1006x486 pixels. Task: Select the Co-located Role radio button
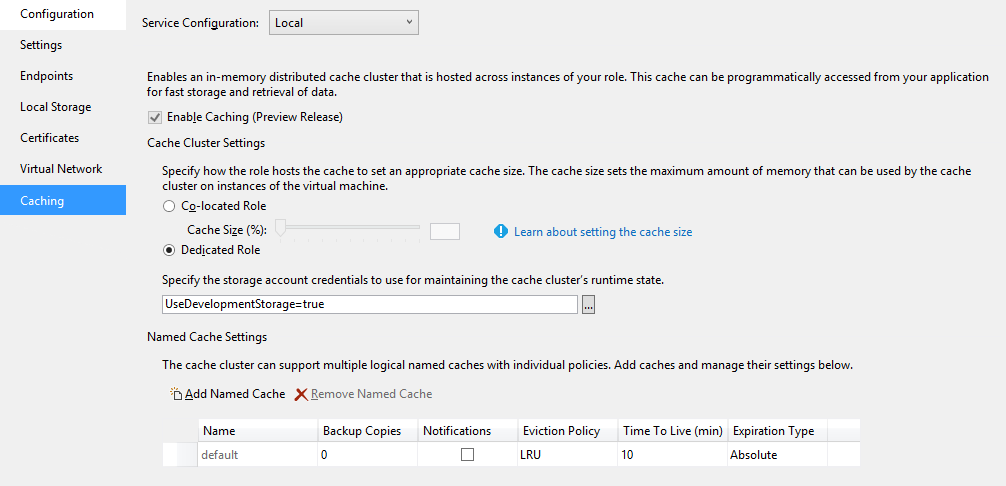tap(169, 206)
